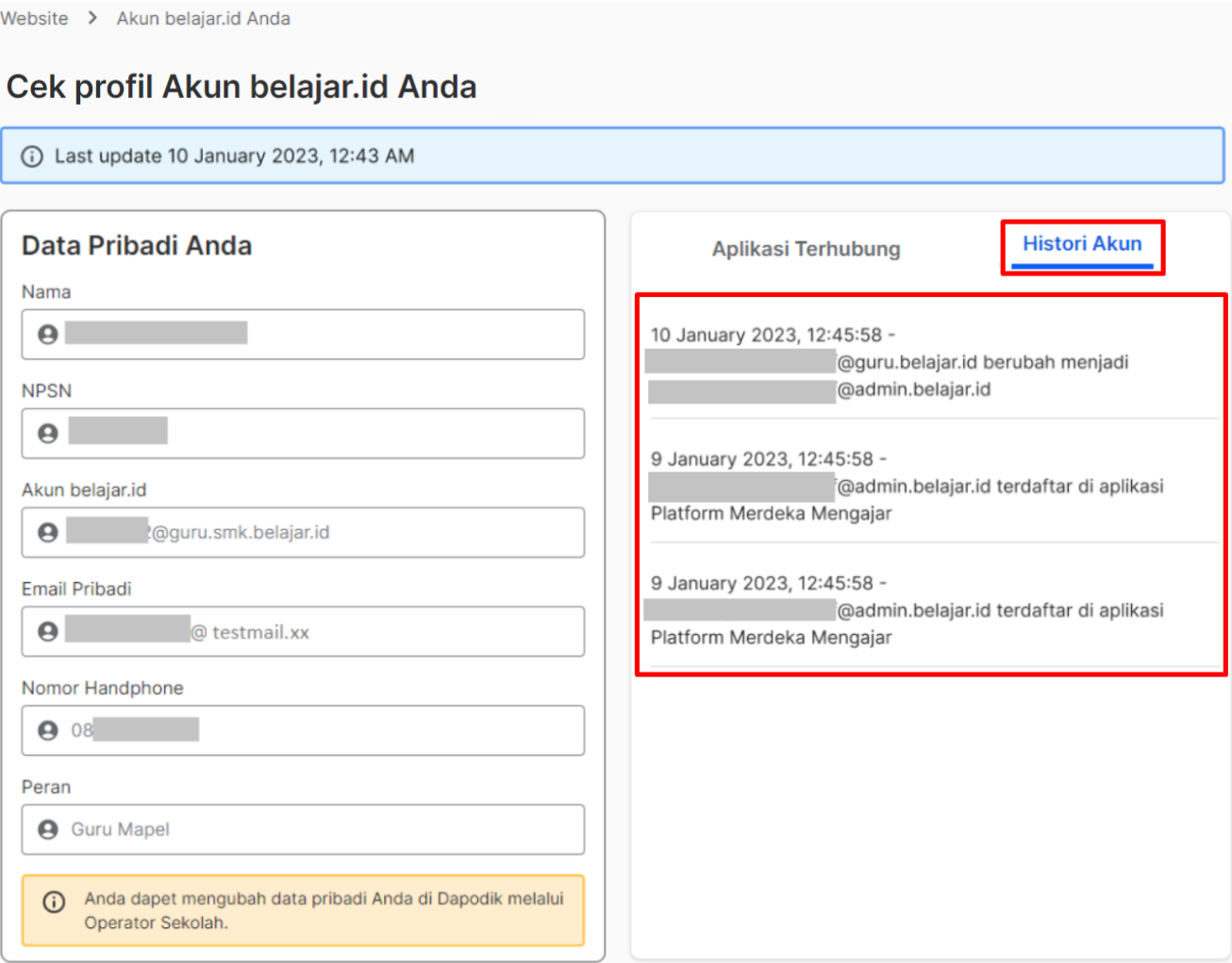Click the 'Nomor Handphone' field label
Screen dimensions: 1232x963
pos(102,689)
